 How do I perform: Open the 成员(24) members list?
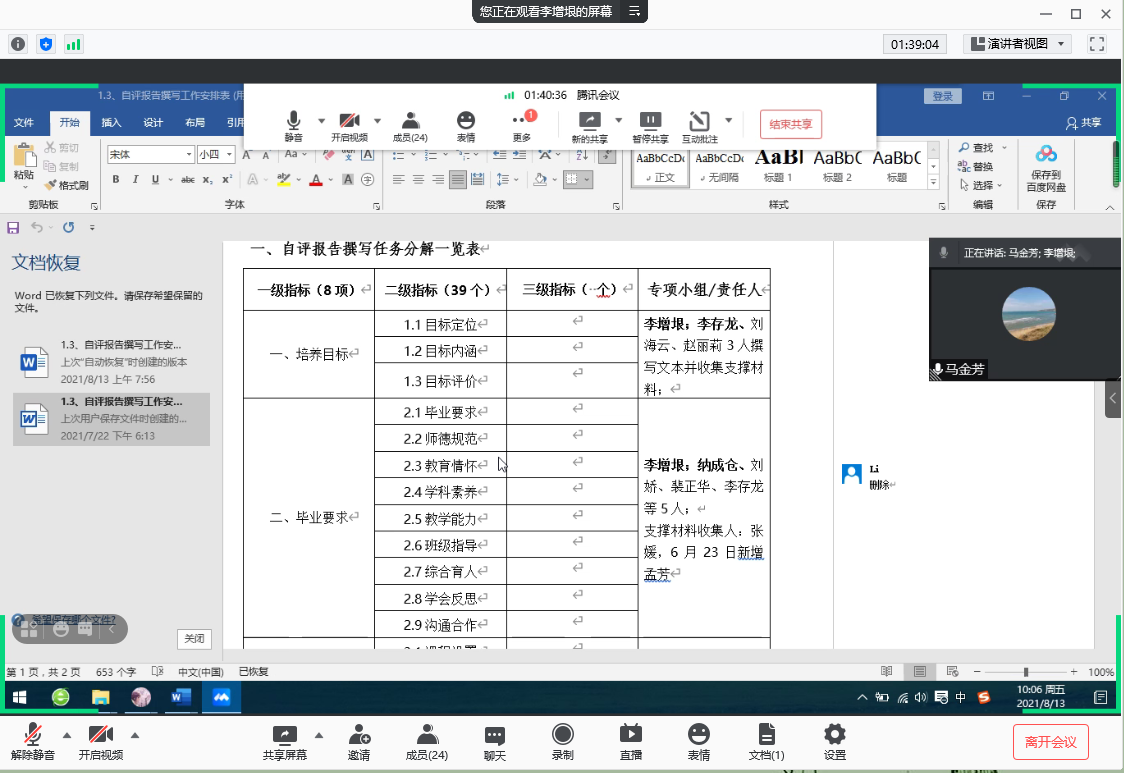click(x=427, y=741)
